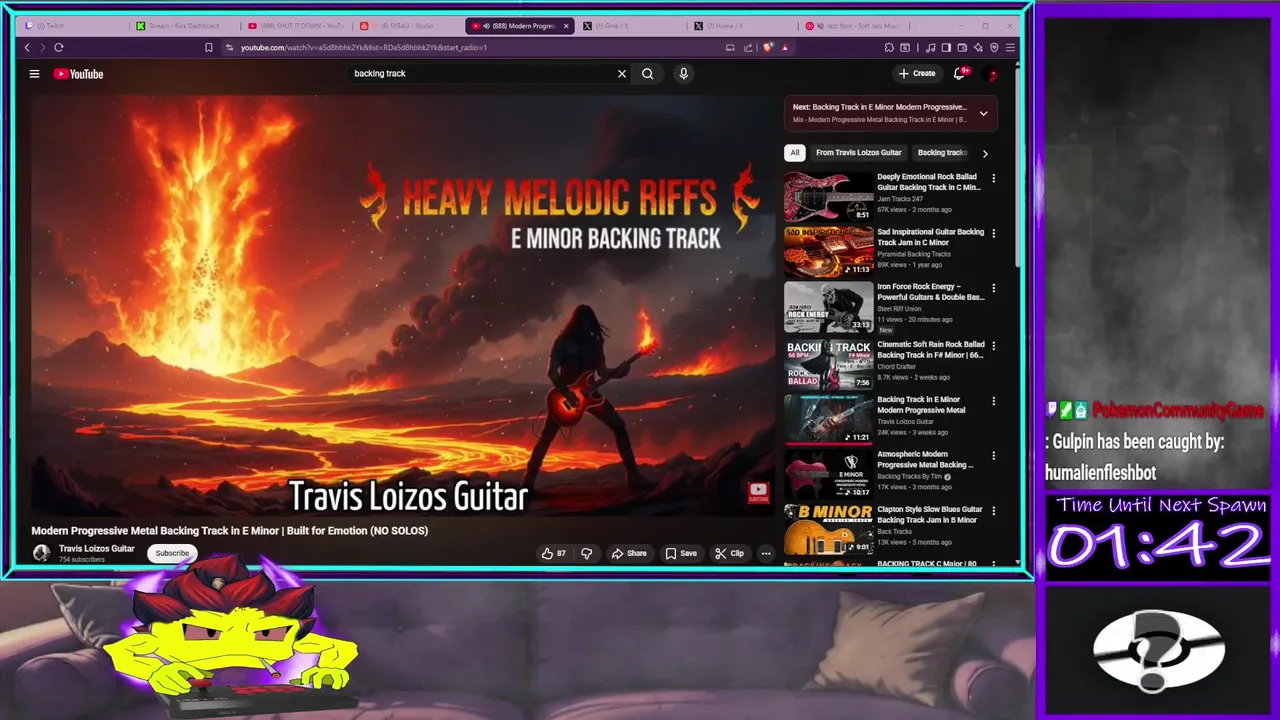Open options for Sad Inspirational Guitar Backing video
Image resolution: width=1280 pixels, height=720 pixels.
click(993, 233)
